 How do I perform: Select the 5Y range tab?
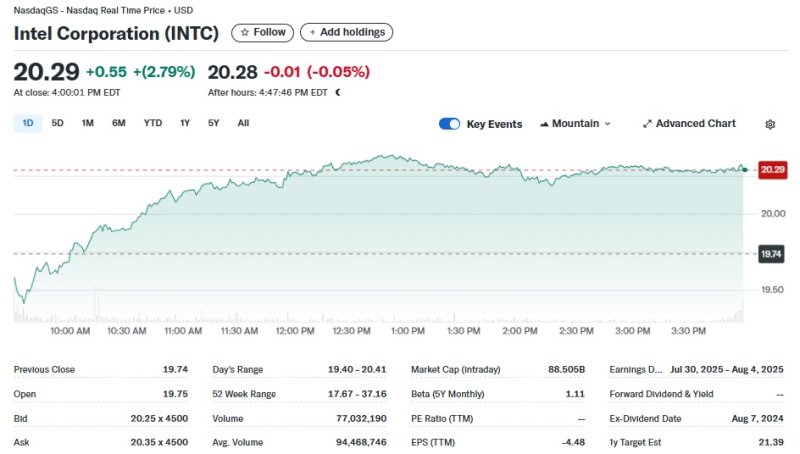pos(213,123)
